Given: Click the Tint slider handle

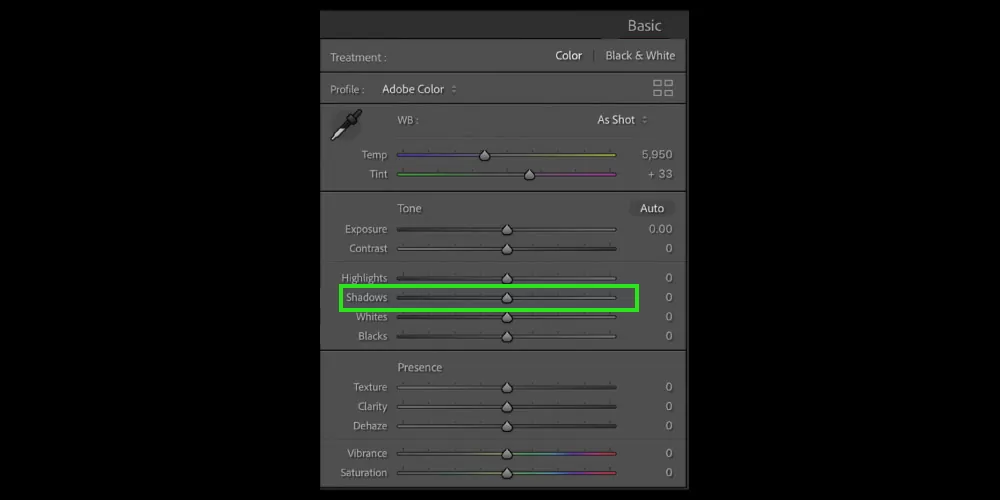Looking at the screenshot, I should tap(529, 175).
